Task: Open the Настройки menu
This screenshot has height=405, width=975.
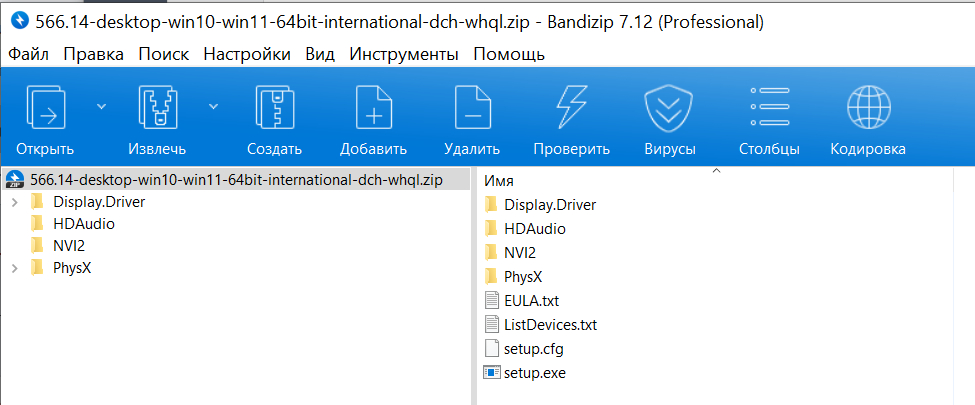Action: 247,54
